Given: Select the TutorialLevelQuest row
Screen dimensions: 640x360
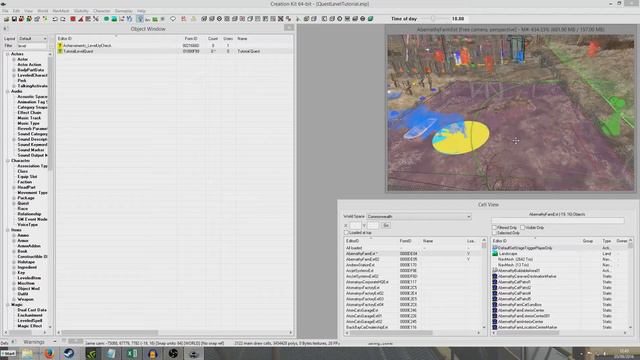Looking at the screenshot, I should tap(174, 51).
